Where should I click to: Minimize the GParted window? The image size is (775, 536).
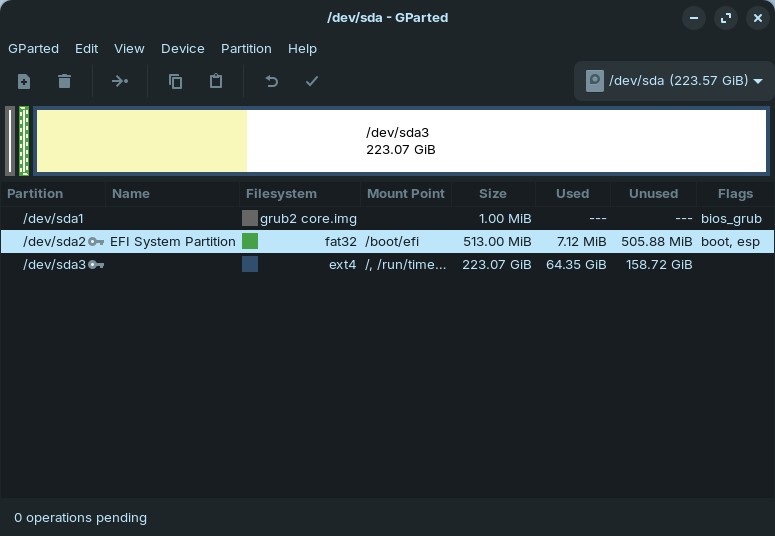click(694, 18)
